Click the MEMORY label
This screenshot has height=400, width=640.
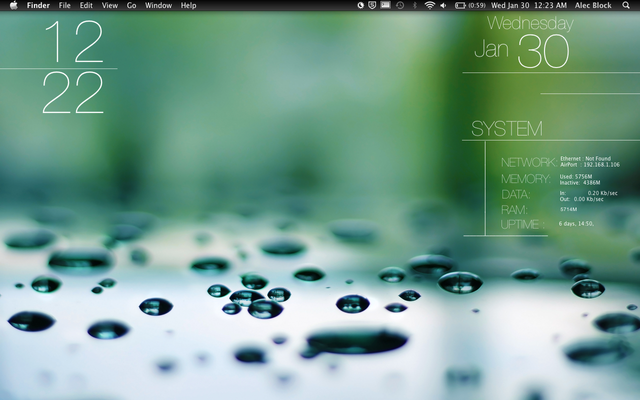[526, 179]
